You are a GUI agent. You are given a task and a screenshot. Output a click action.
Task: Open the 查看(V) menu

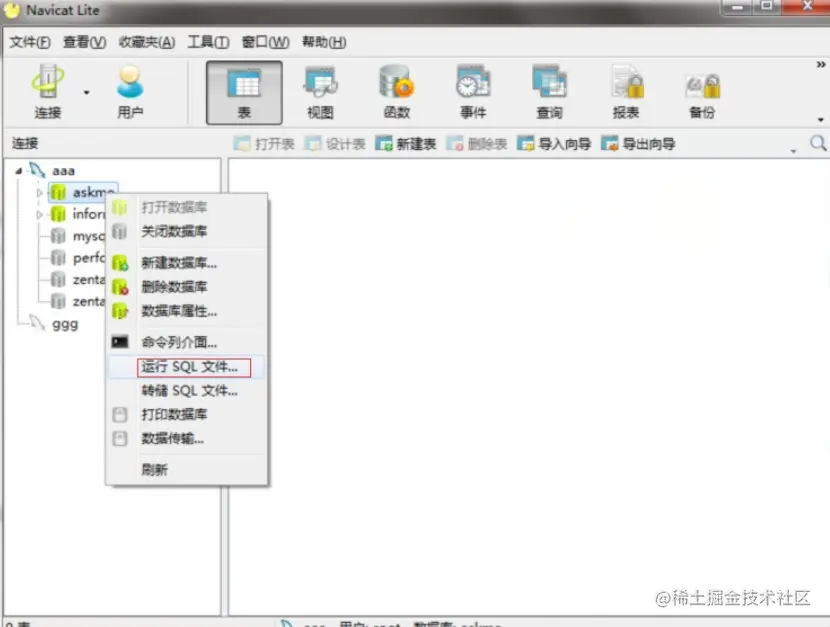click(x=84, y=42)
